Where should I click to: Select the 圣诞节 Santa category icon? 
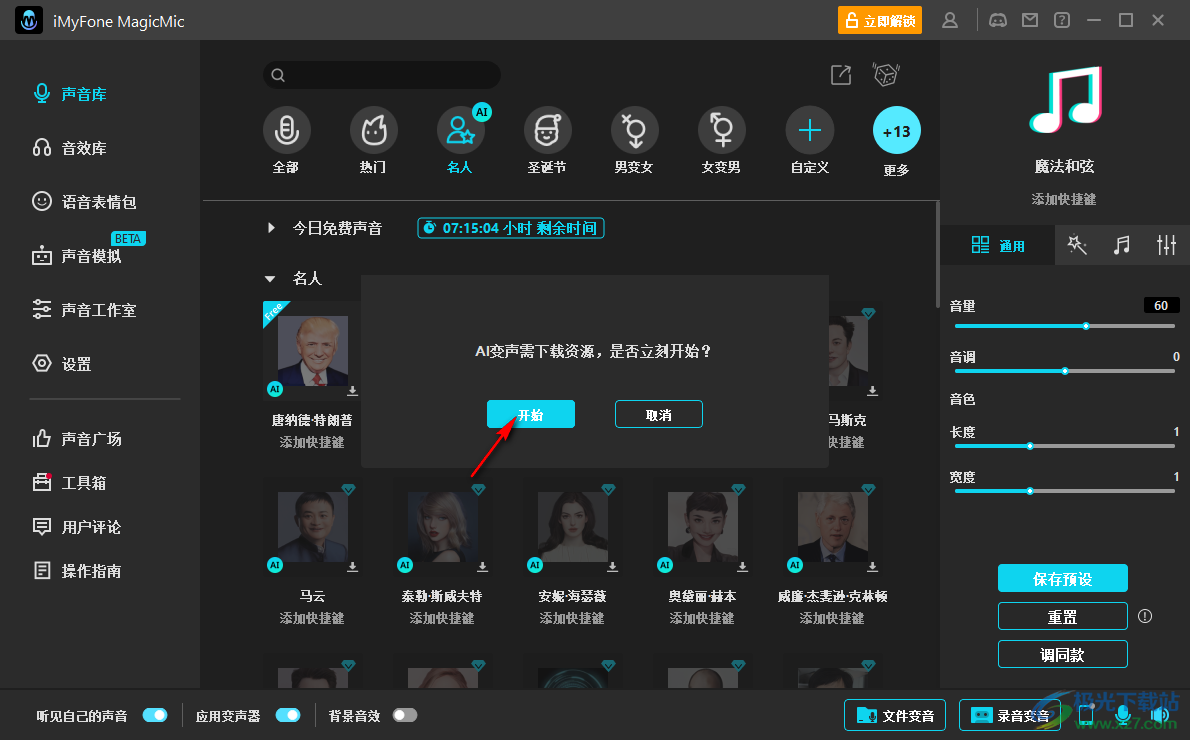coord(547,131)
